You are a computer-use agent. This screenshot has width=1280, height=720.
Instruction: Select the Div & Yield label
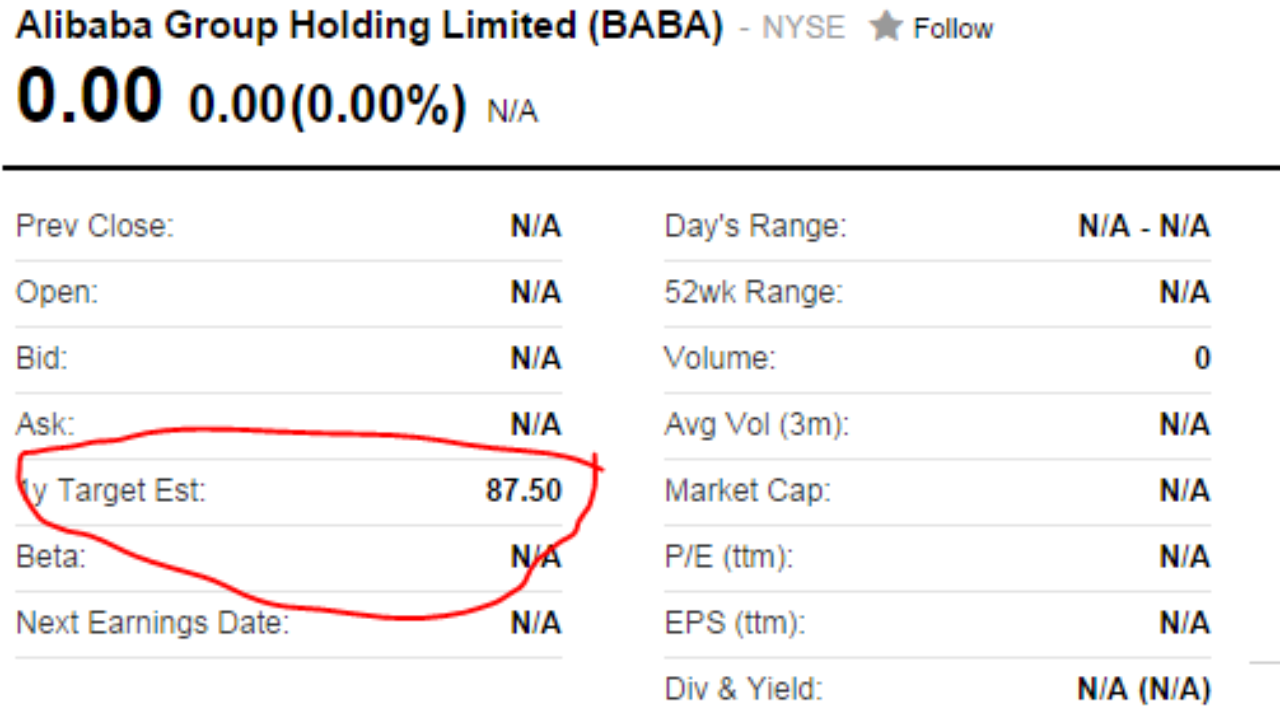(x=743, y=689)
